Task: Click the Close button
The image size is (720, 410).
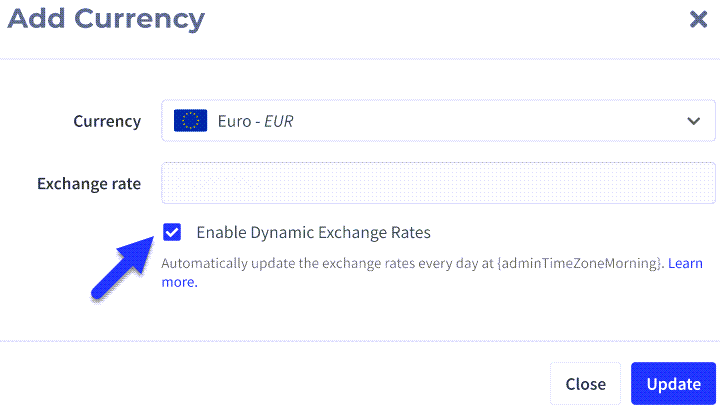Action: pyautogui.click(x=585, y=384)
